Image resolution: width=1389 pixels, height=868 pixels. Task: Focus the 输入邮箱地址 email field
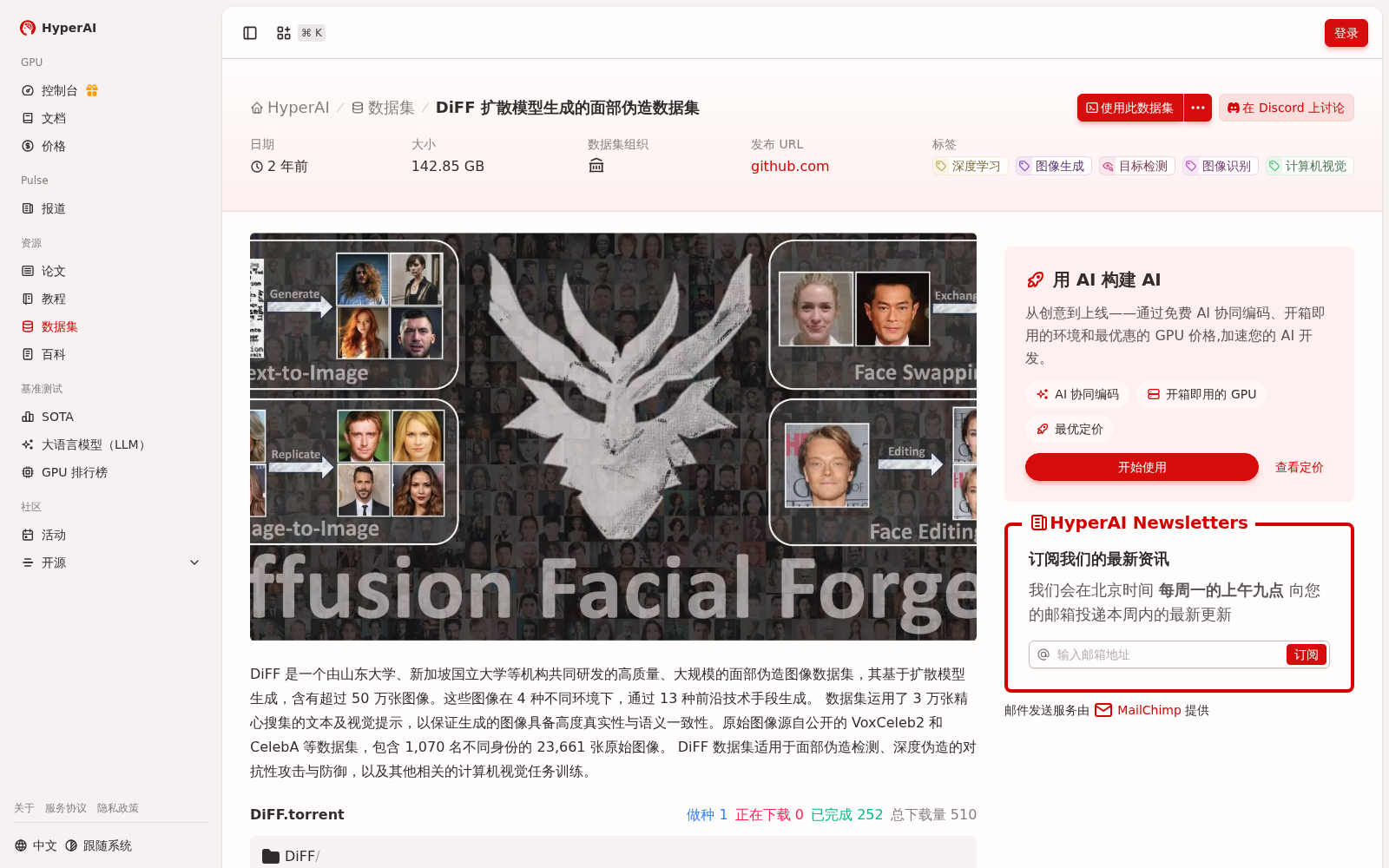pos(1168,654)
